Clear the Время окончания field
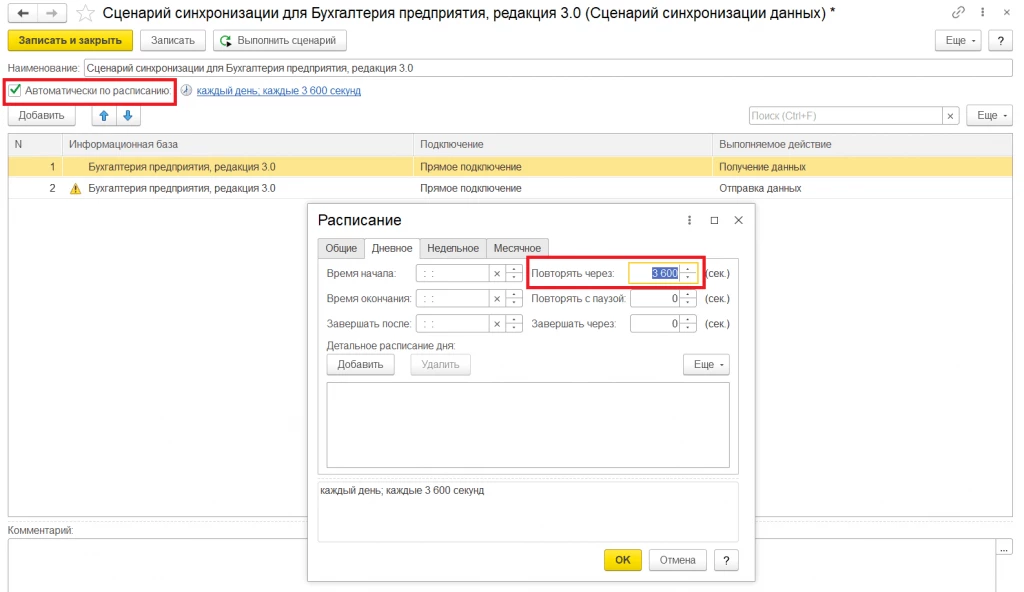This screenshot has width=1024, height=592. pyautogui.click(x=497, y=299)
